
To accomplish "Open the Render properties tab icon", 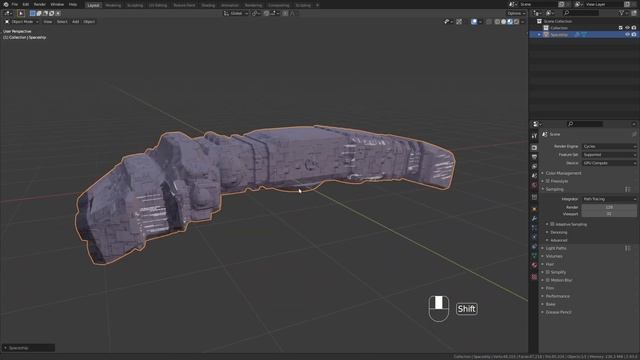I will pyautogui.click(x=534, y=147).
